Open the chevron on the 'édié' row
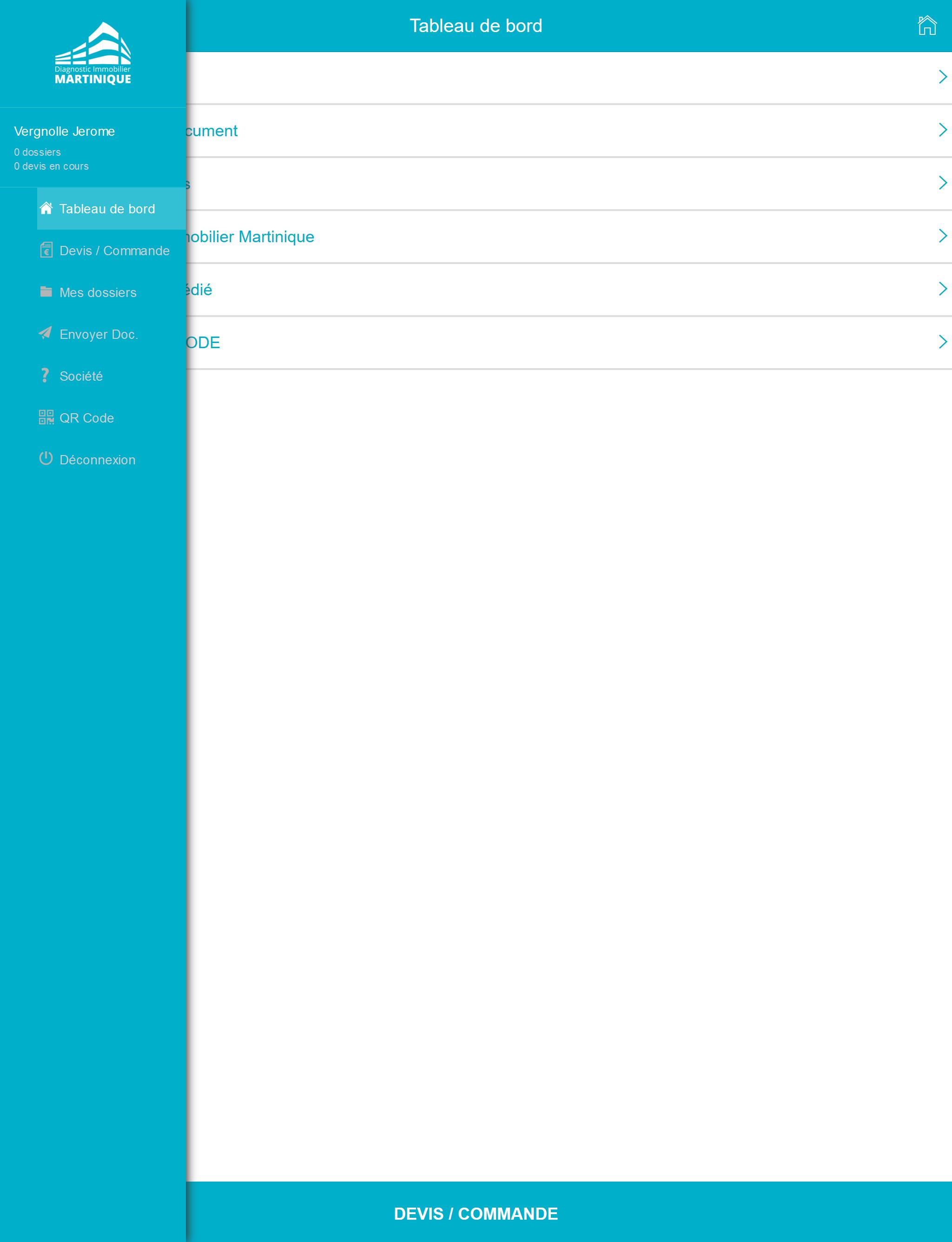The width and height of the screenshot is (952, 1242). point(943,289)
